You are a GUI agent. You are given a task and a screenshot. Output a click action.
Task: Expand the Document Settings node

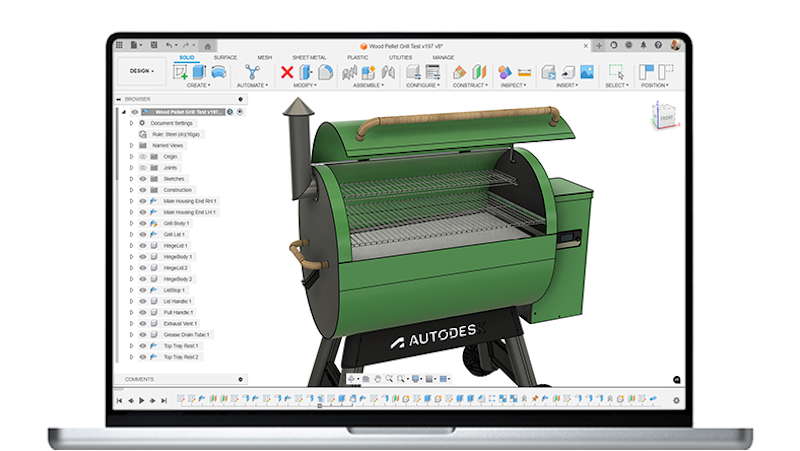[x=132, y=123]
